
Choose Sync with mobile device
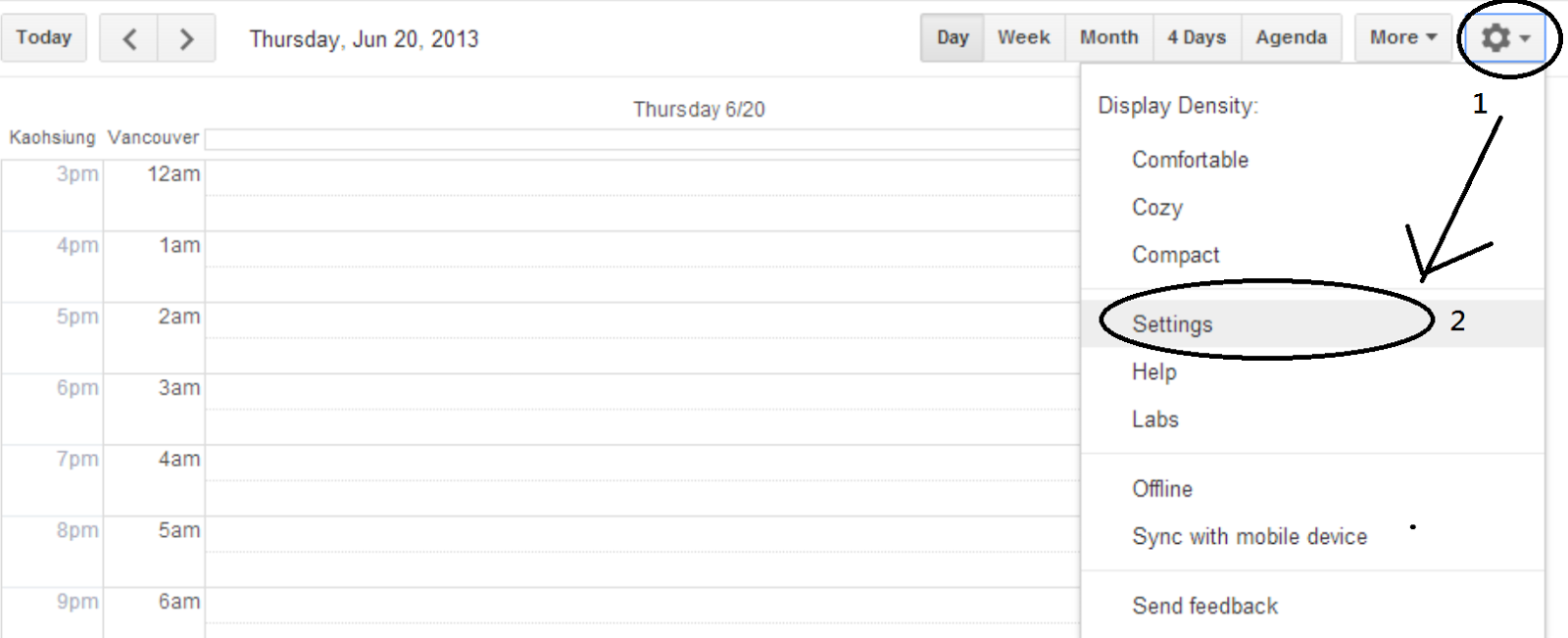click(1249, 536)
